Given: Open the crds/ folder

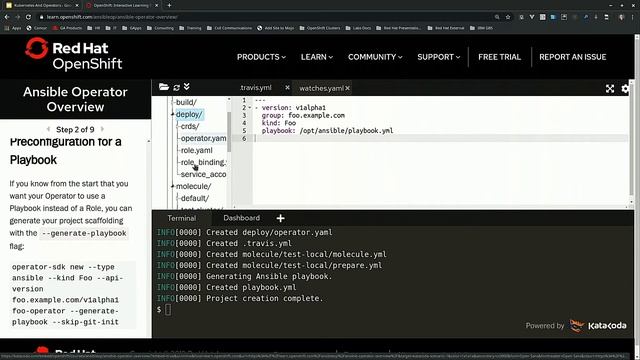Looking at the screenshot, I should pyautogui.click(x=190, y=126).
